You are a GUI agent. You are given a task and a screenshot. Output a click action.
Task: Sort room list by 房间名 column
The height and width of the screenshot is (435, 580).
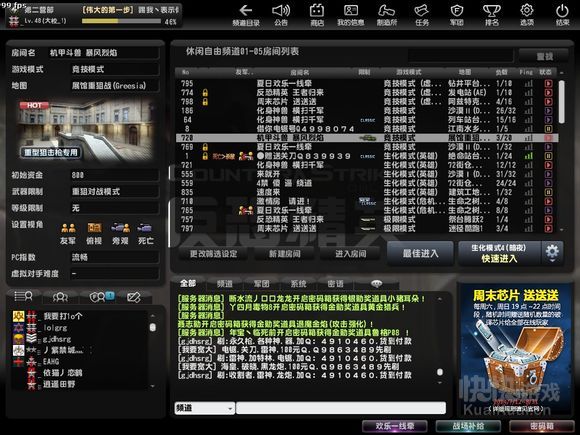pos(300,72)
